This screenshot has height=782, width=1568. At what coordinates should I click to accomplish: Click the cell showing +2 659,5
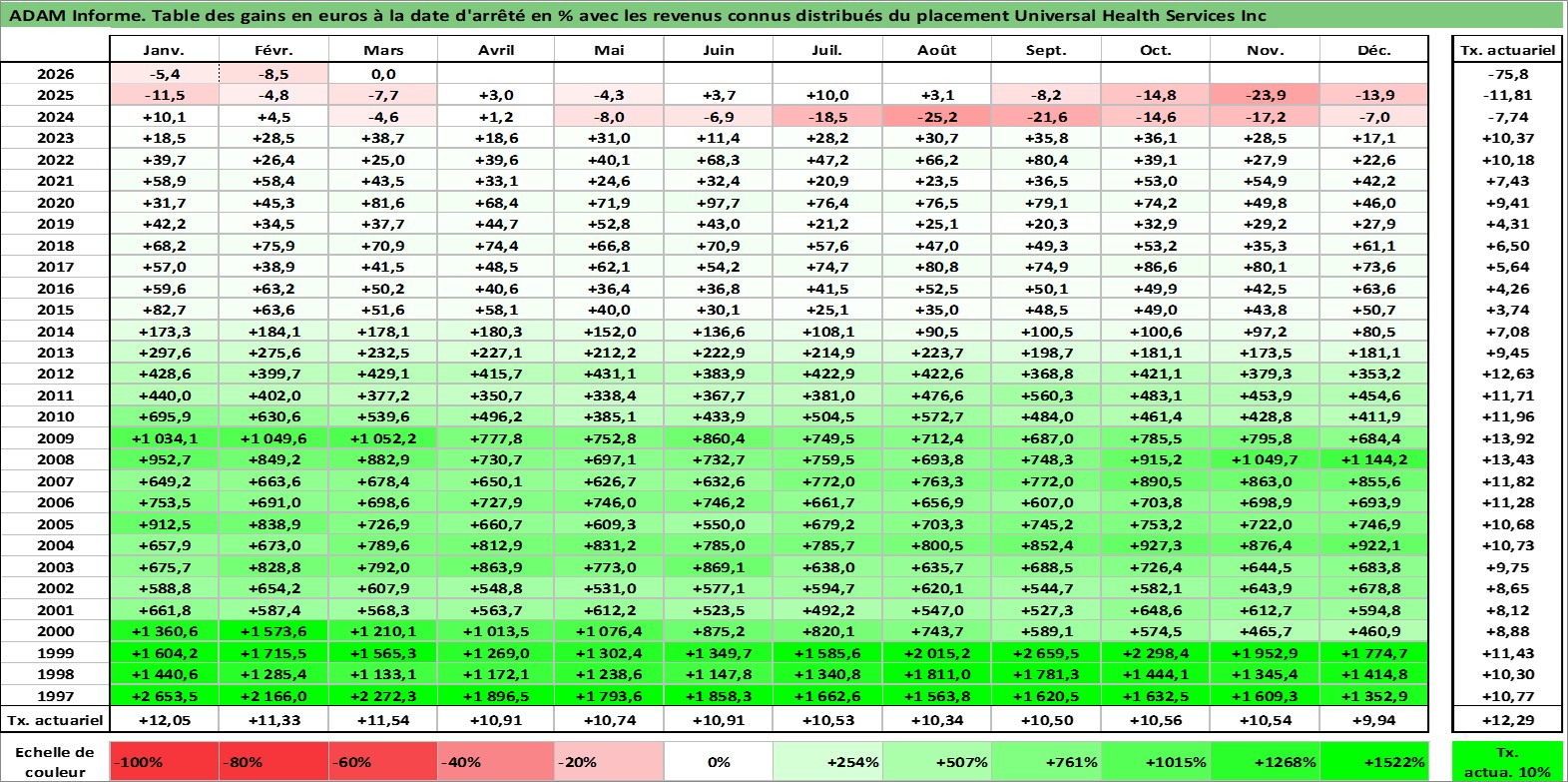click(1046, 653)
